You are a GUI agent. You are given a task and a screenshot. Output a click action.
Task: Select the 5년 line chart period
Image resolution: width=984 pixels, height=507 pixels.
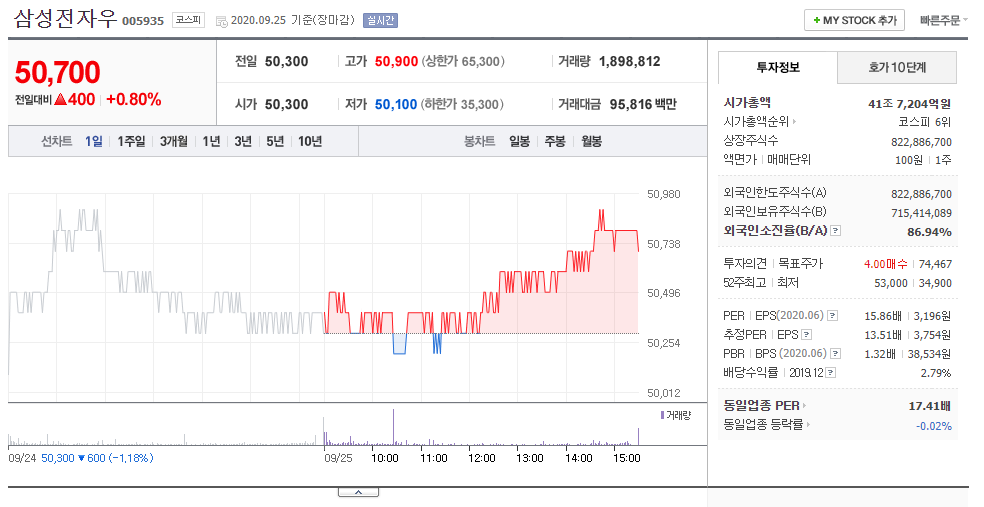(x=275, y=141)
